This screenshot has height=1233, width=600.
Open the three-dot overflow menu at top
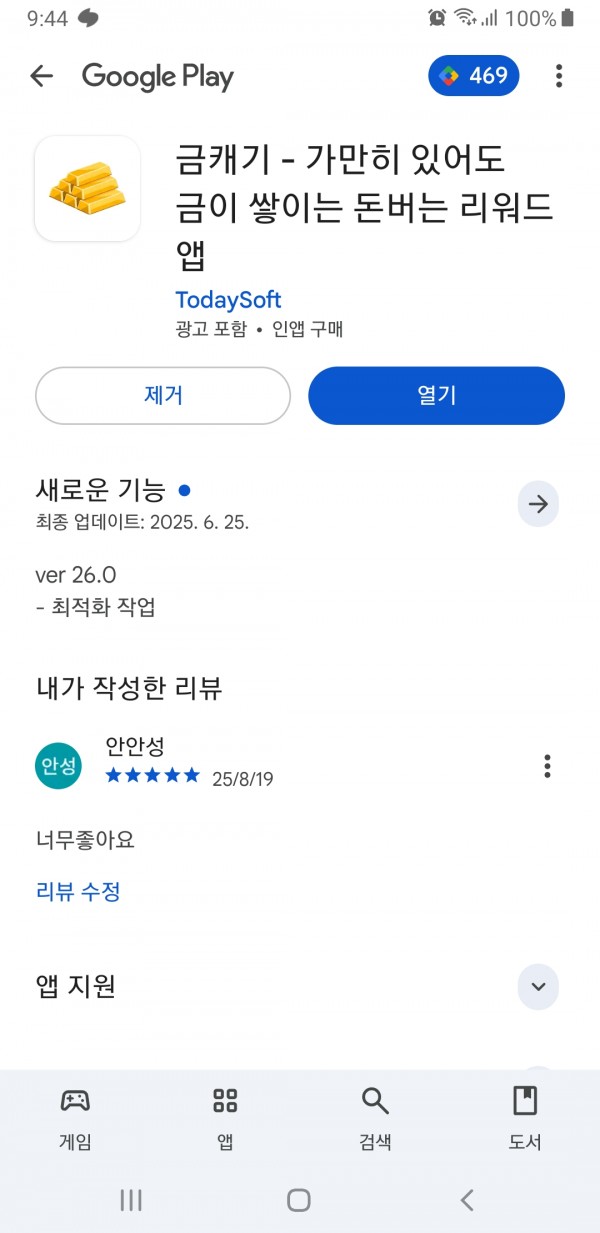coord(559,76)
